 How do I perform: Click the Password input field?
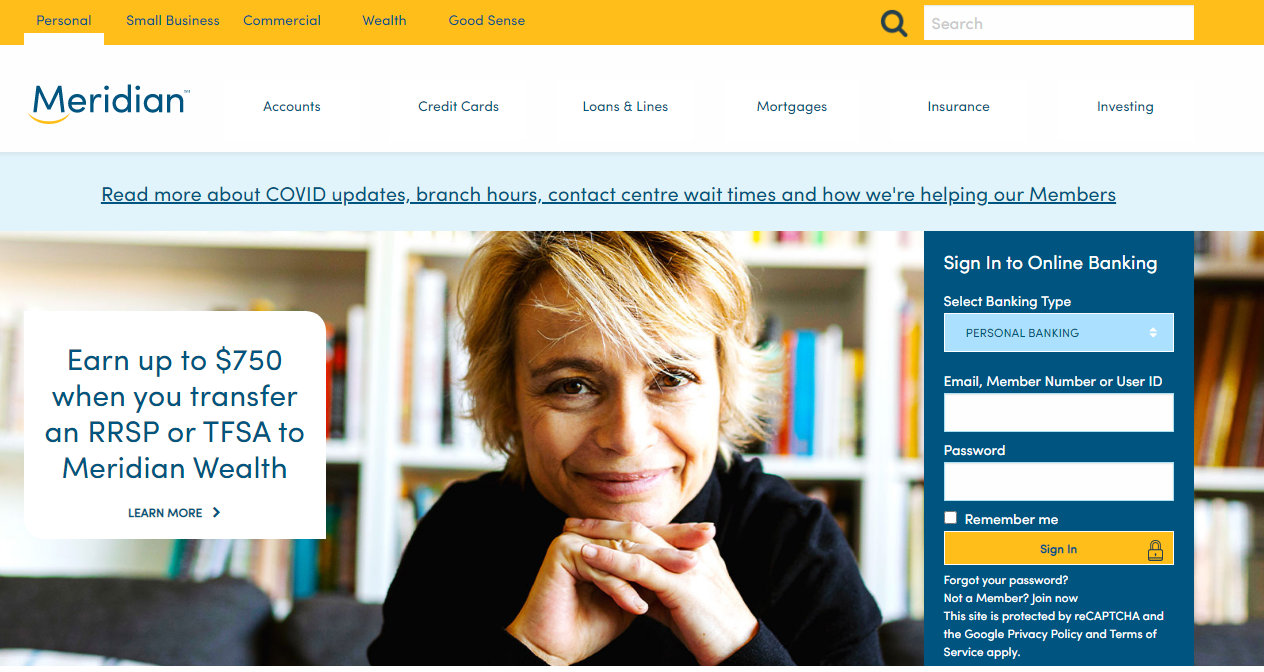tap(1058, 481)
